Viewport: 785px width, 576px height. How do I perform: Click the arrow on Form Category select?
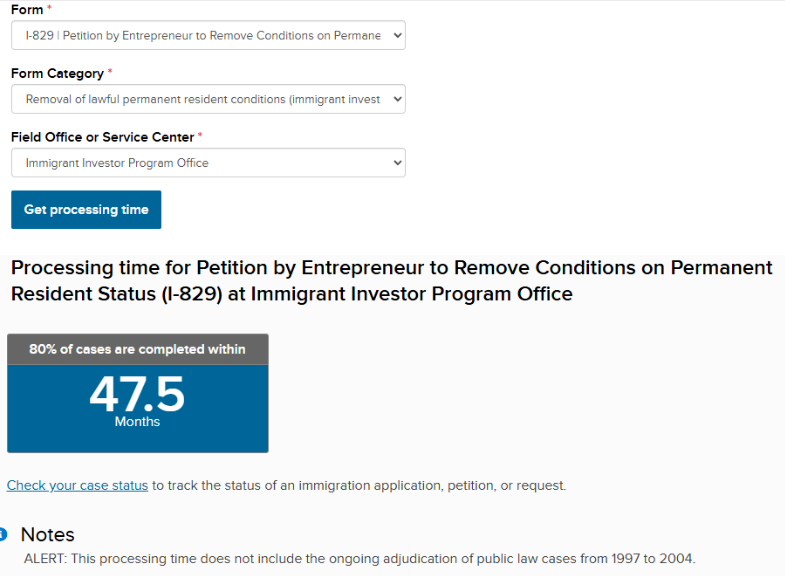397,99
